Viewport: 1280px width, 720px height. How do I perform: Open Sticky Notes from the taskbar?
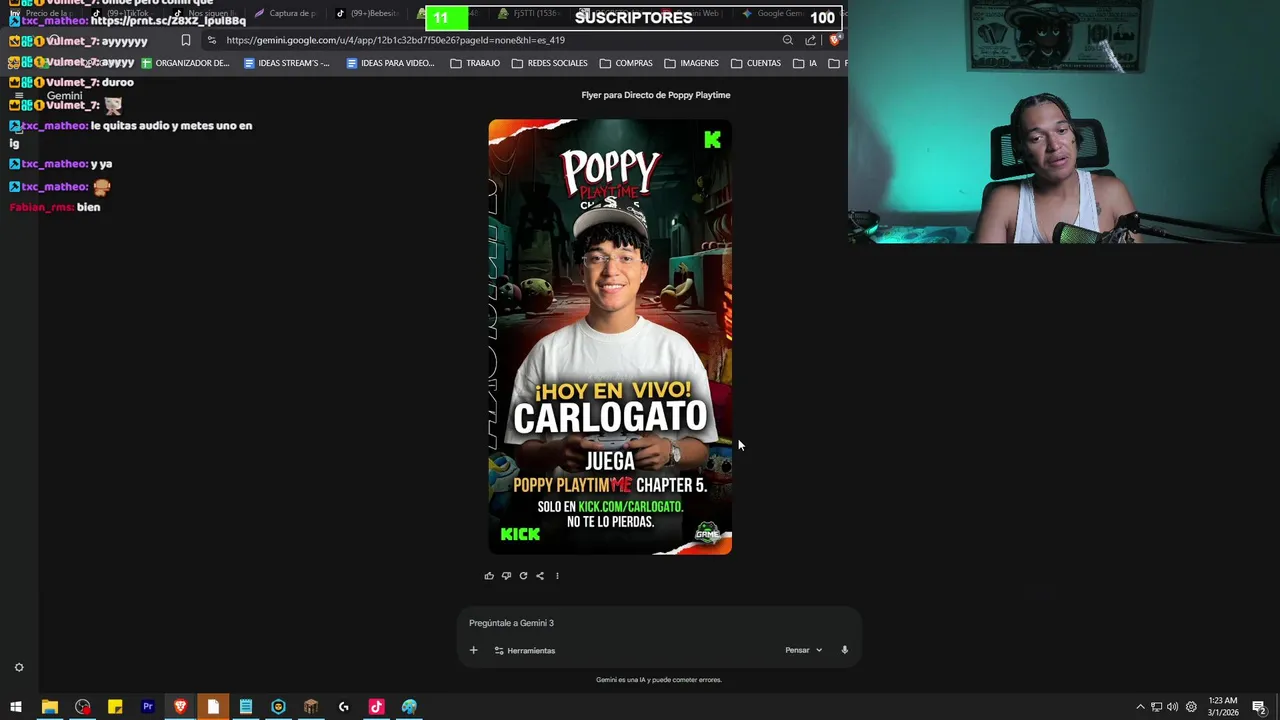point(115,707)
